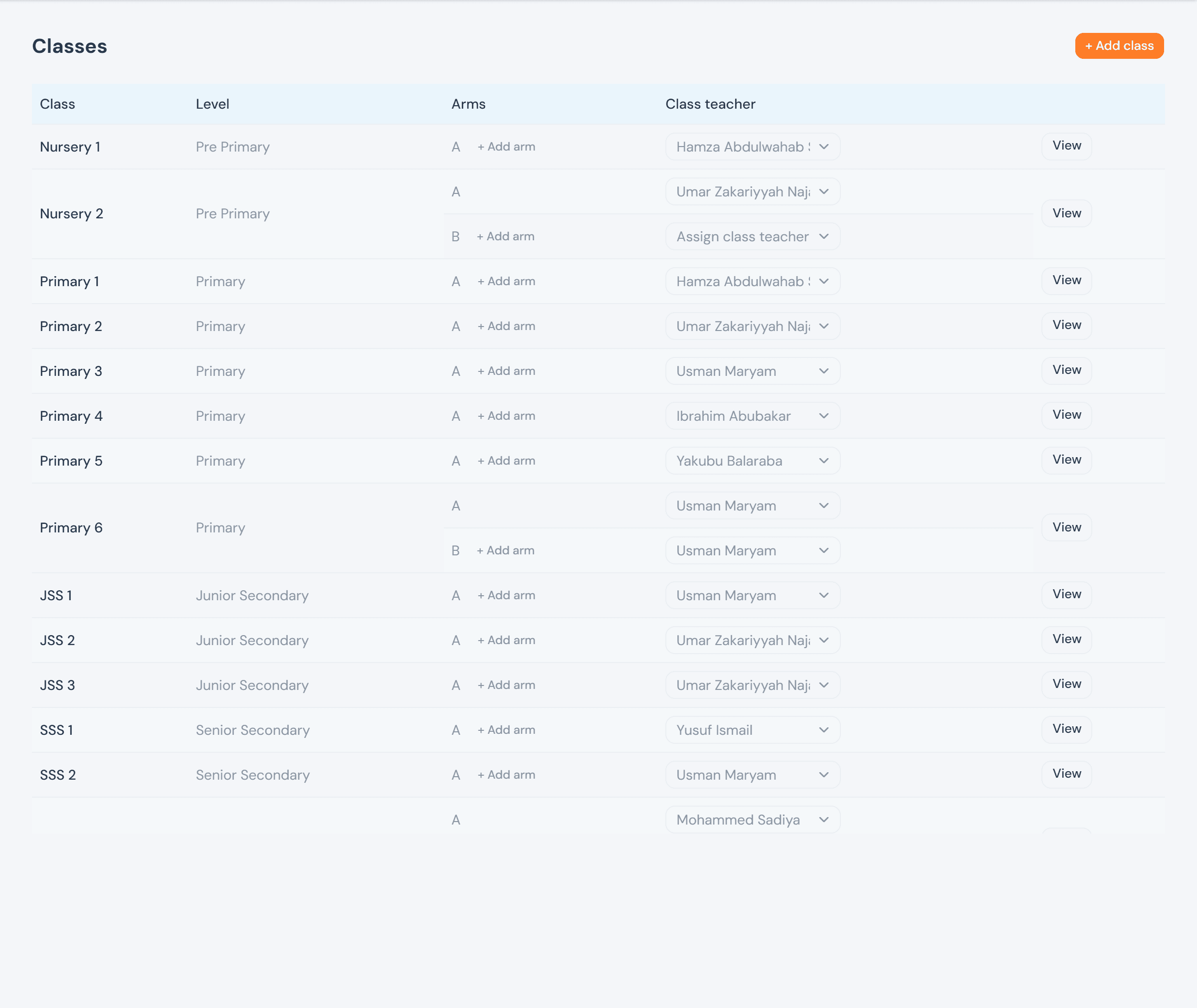Open the Yakubu Balaraba teacher dropdown
Image resolution: width=1197 pixels, height=1008 pixels.
pyautogui.click(x=752, y=461)
